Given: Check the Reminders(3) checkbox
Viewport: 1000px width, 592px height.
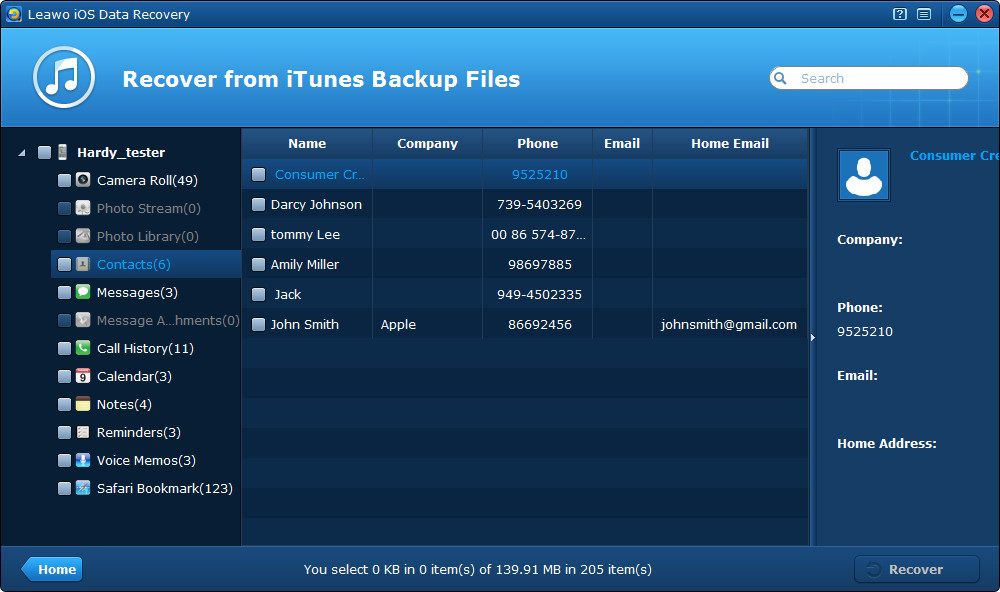Looking at the screenshot, I should 64,433.
